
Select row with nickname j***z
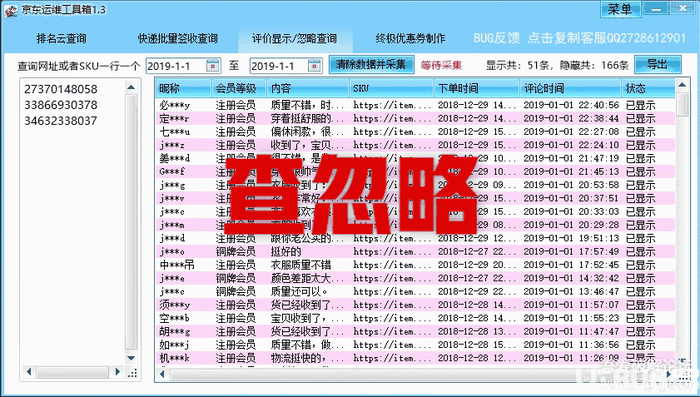coord(416,145)
